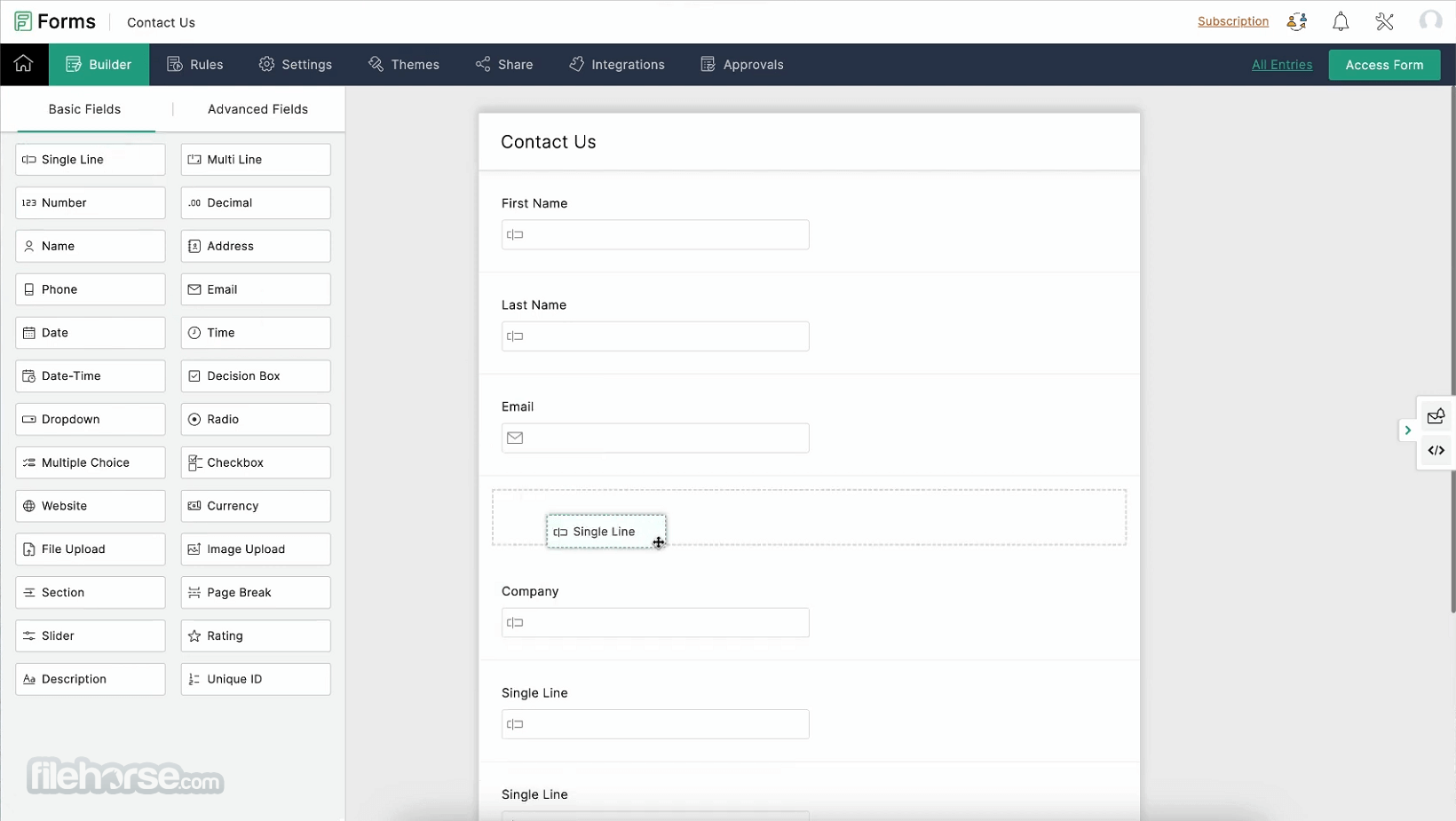This screenshot has width=1456, height=821.
Task: Add a Decision Box field
Action: (x=256, y=376)
